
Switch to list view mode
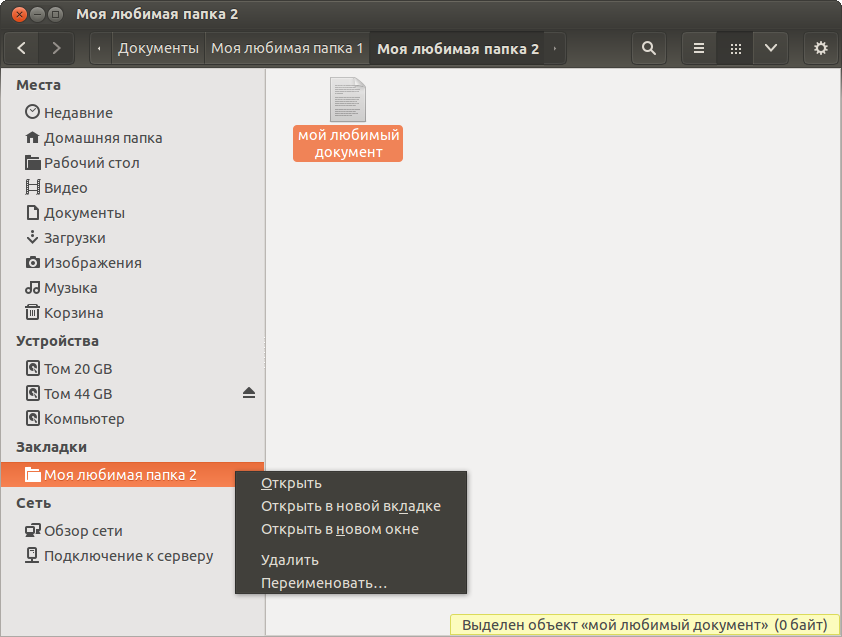pos(700,48)
